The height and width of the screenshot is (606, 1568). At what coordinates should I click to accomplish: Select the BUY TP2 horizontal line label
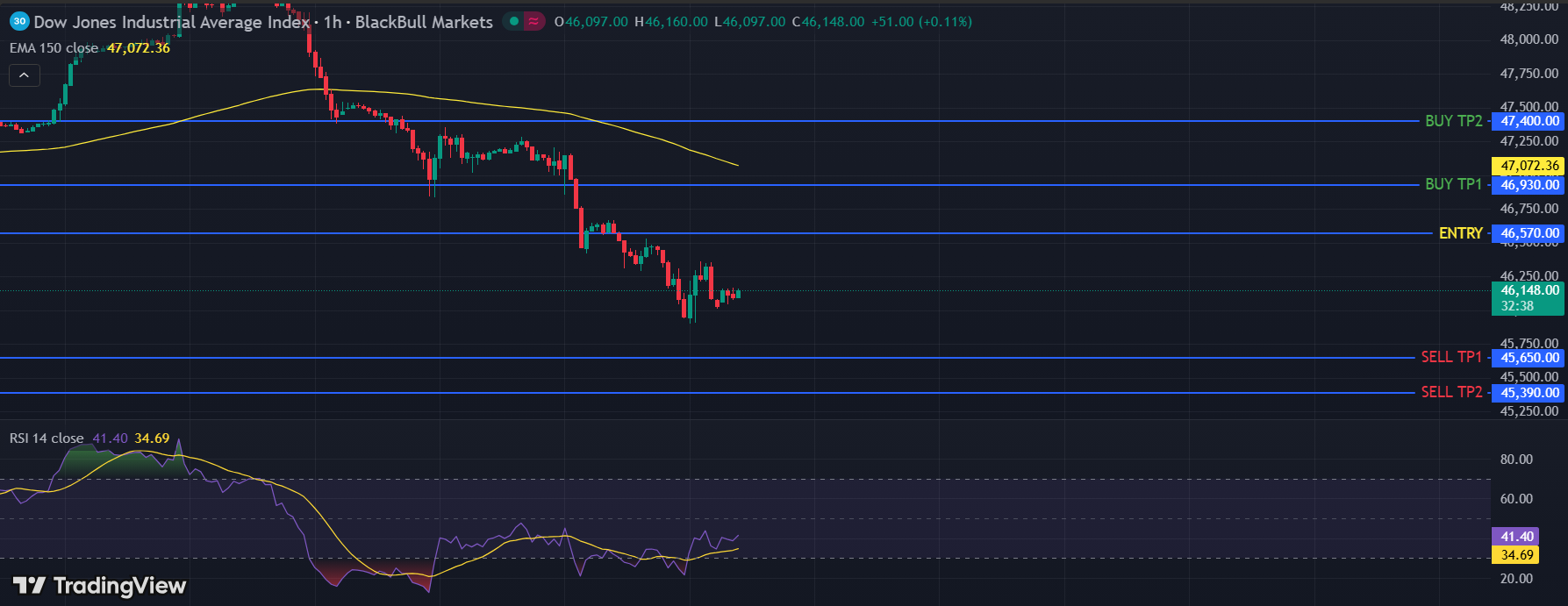(1453, 121)
